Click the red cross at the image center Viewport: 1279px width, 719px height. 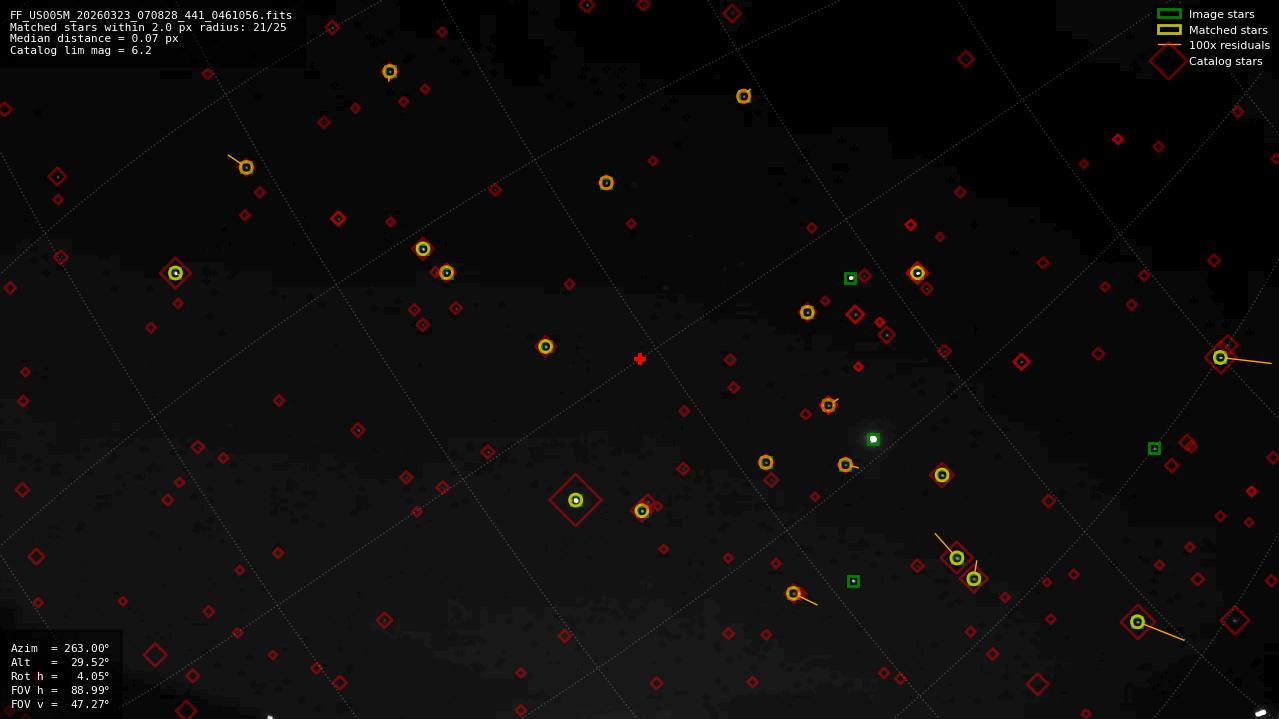tap(640, 359)
